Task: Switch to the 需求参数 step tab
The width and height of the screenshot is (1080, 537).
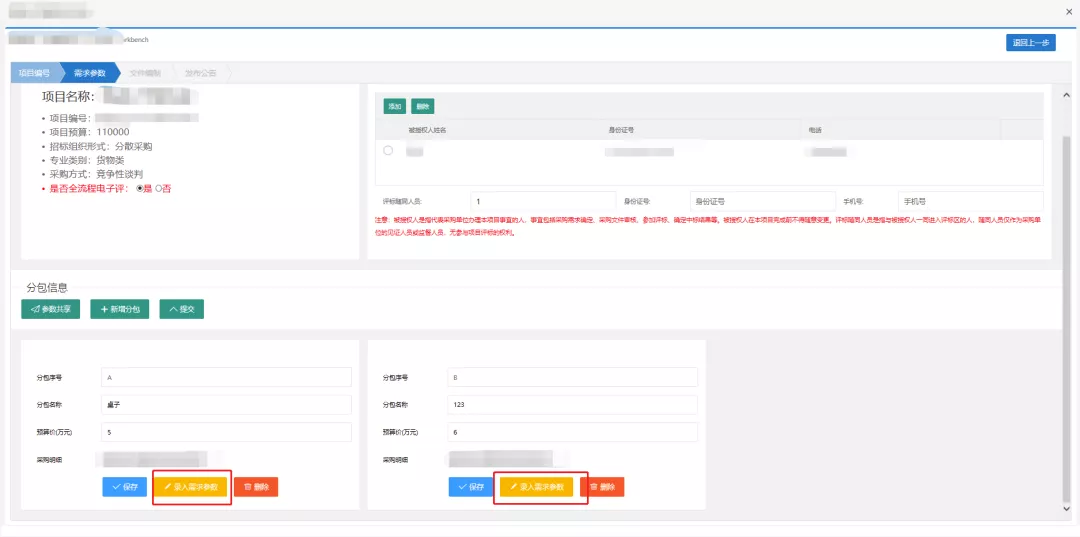Action: coord(90,73)
